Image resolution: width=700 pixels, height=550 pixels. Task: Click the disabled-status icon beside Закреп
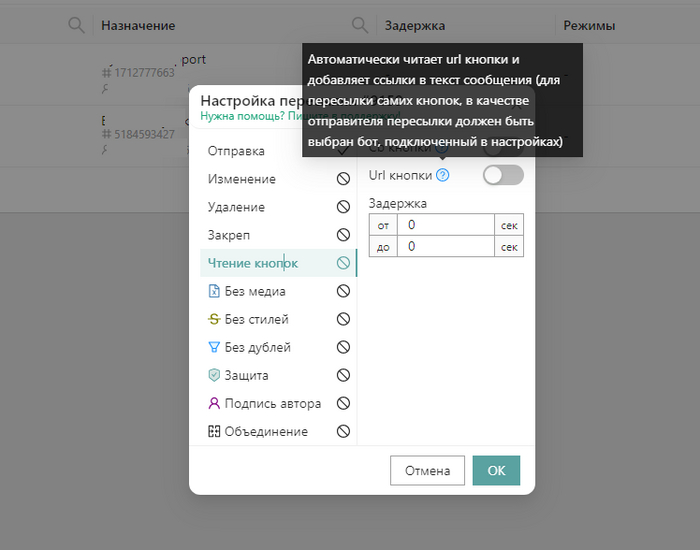coord(343,235)
